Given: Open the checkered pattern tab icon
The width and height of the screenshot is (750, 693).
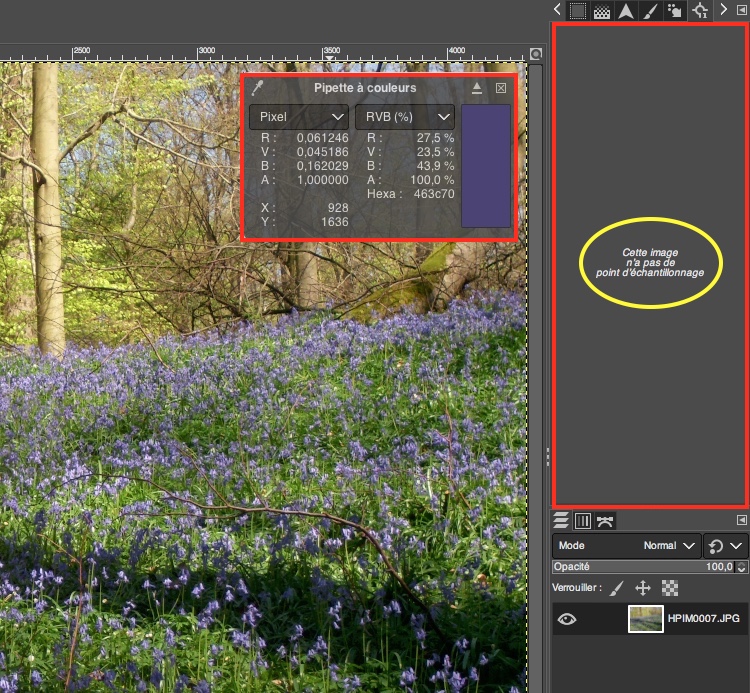Looking at the screenshot, I should click(x=602, y=10).
